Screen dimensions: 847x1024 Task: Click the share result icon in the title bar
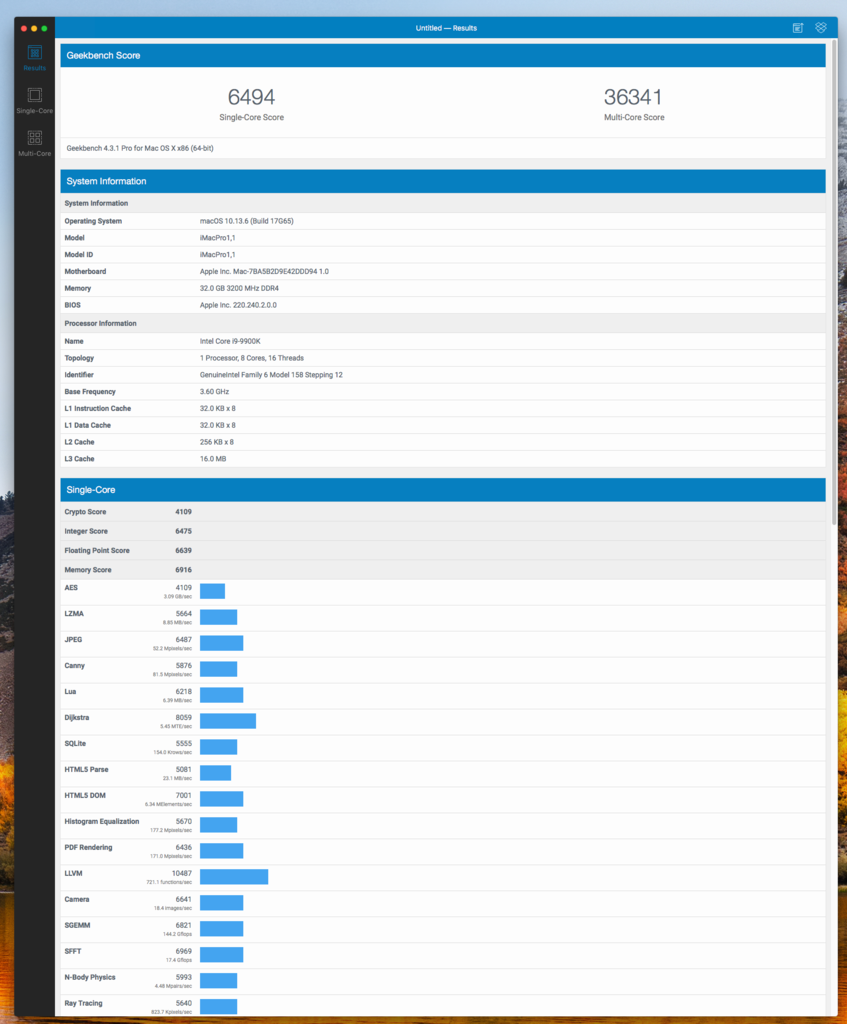797,27
